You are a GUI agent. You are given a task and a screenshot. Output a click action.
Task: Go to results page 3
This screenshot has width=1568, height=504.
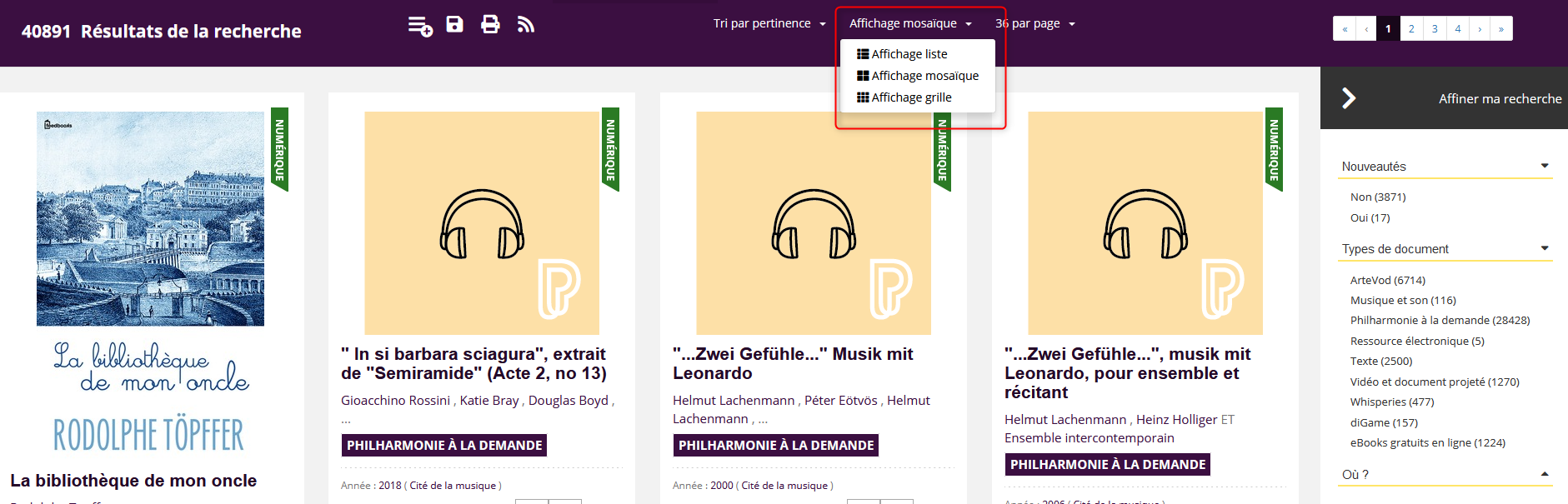(x=1434, y=28)
